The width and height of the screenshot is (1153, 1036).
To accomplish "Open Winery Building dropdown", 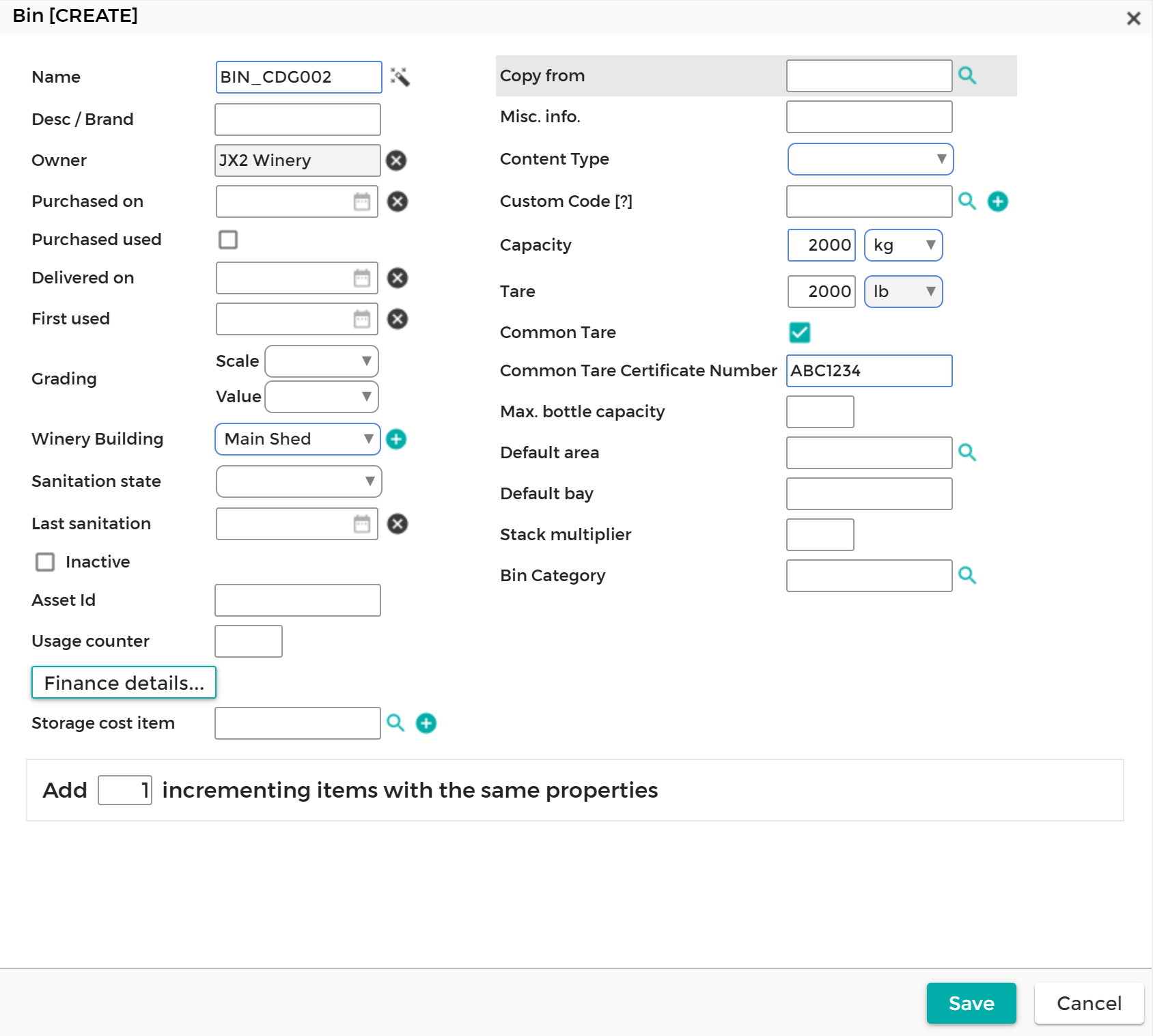I will pos(298,439).
